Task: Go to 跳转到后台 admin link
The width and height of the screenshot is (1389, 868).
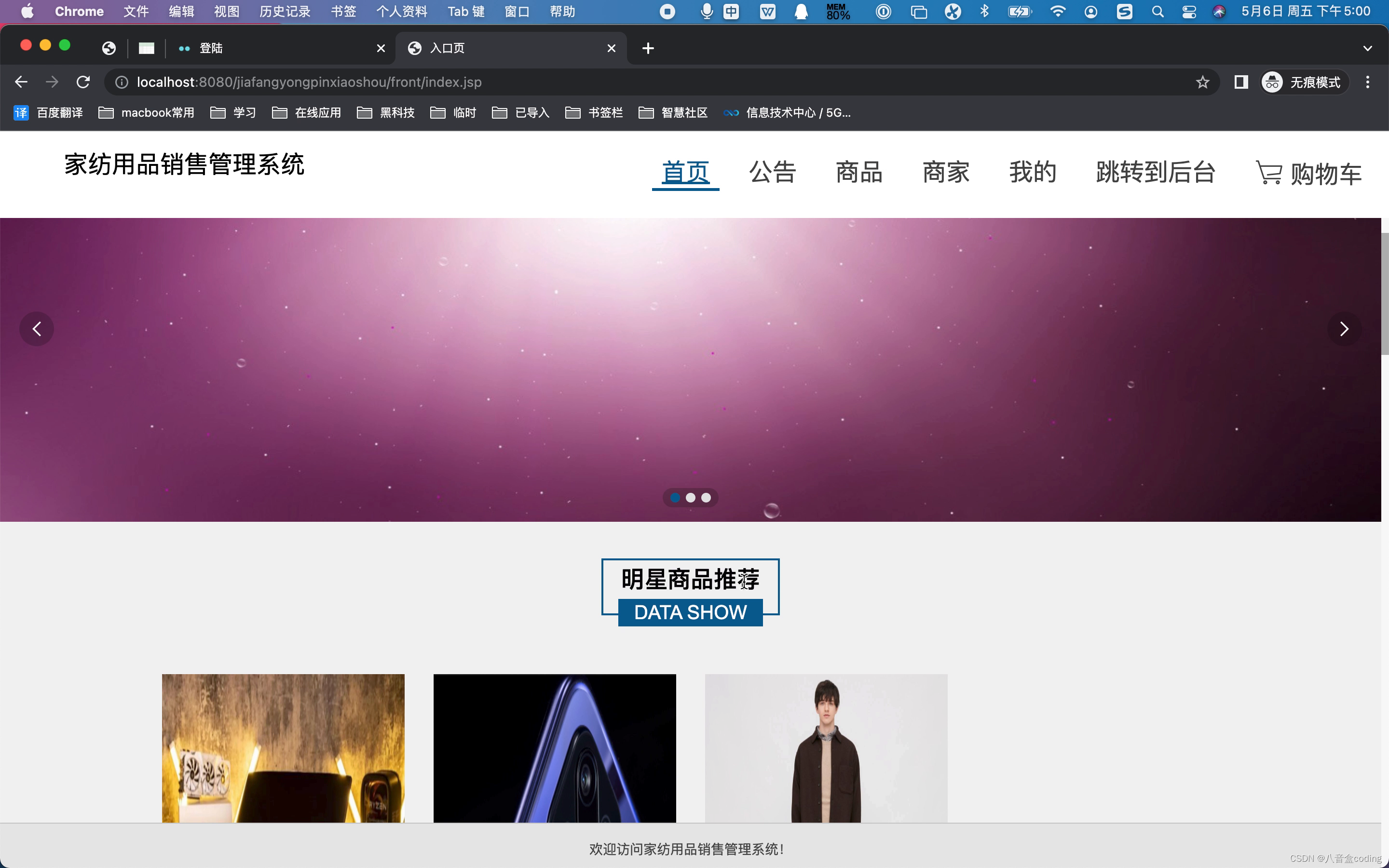Action: [1156, 172]
